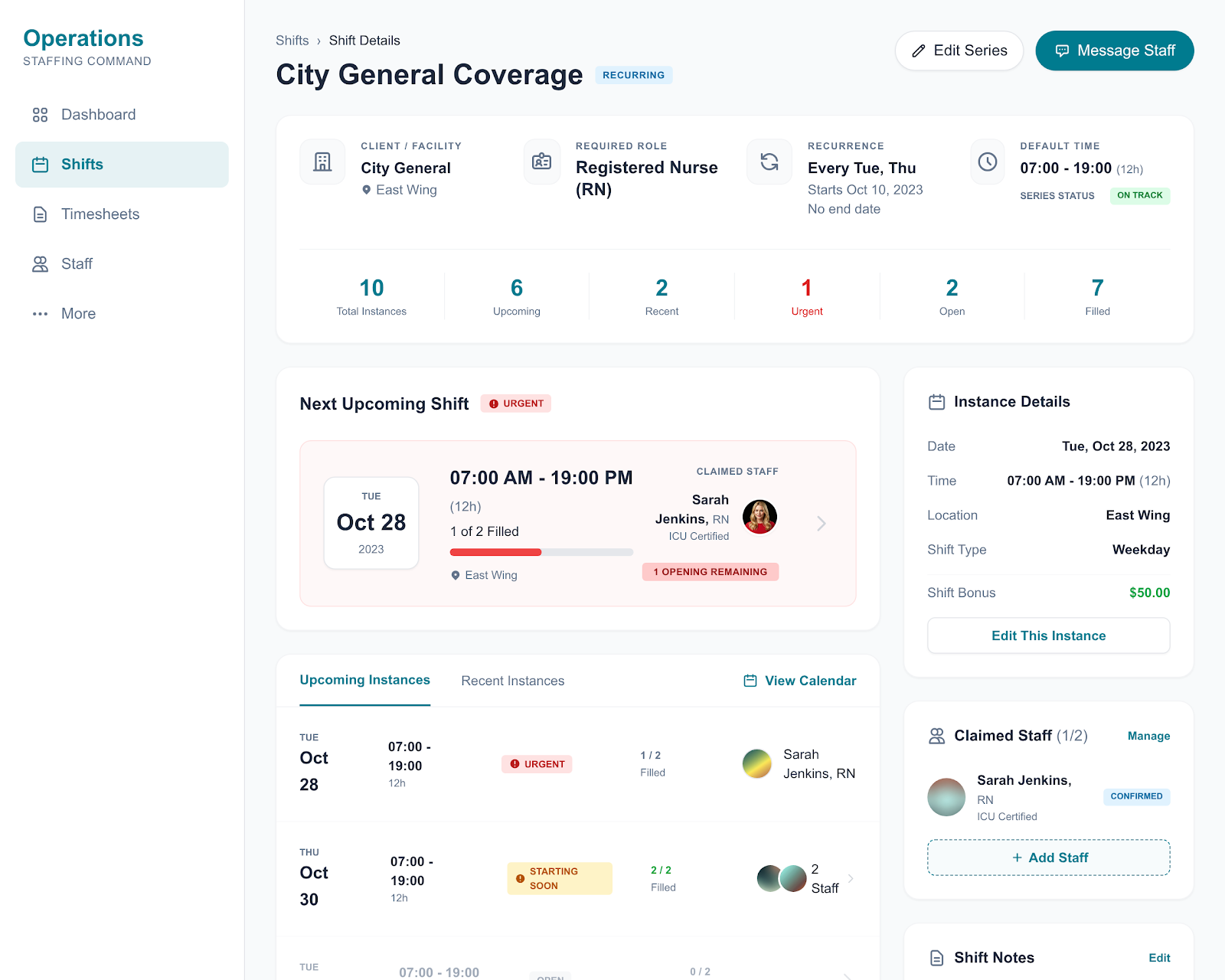Click the alert icon in Oct 28 row URGENT badge
Screen dimensions: 1225x980
click(514, 764)
